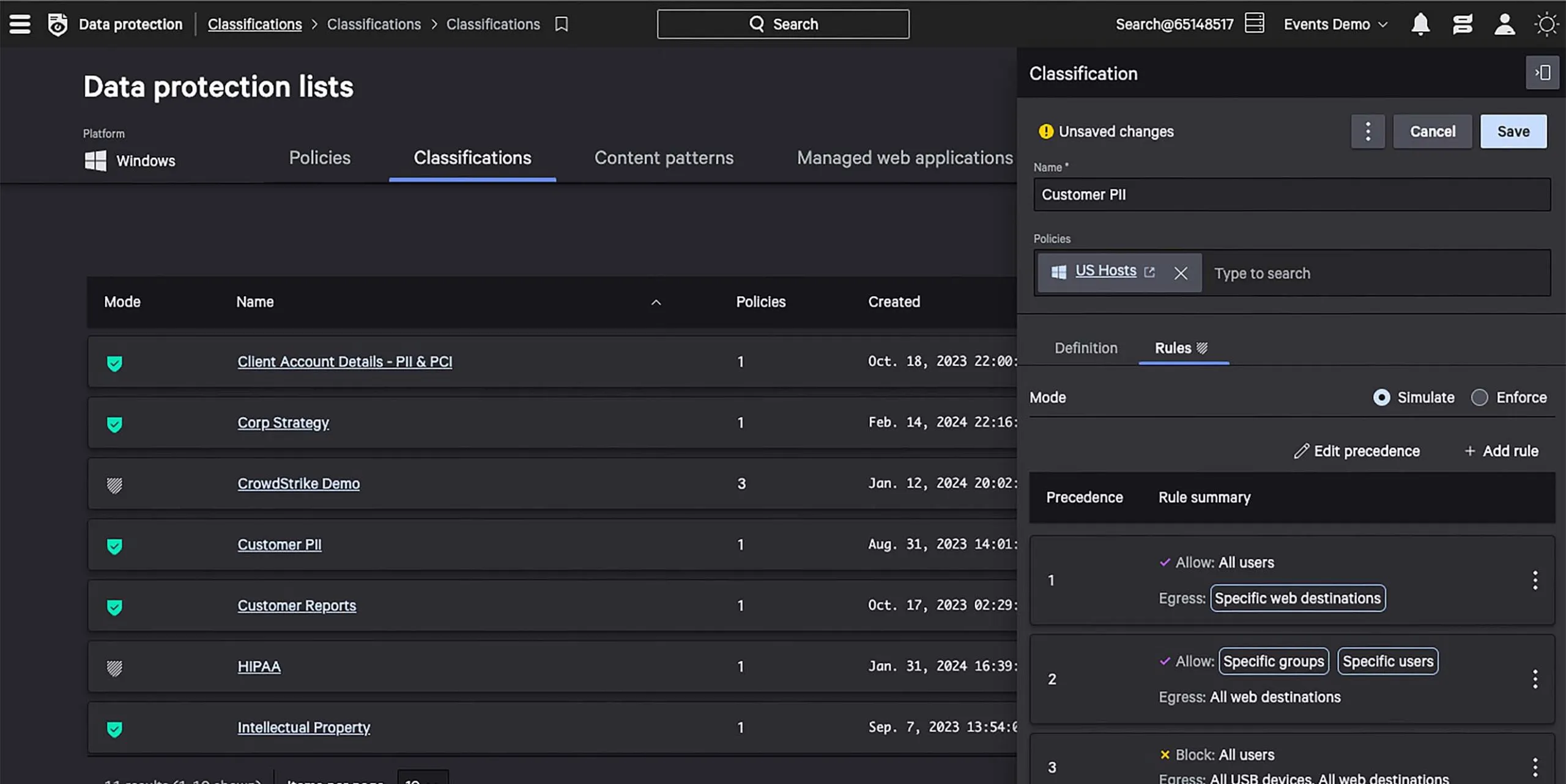
Task: Click the Mode column header
Action: point(122,301)
